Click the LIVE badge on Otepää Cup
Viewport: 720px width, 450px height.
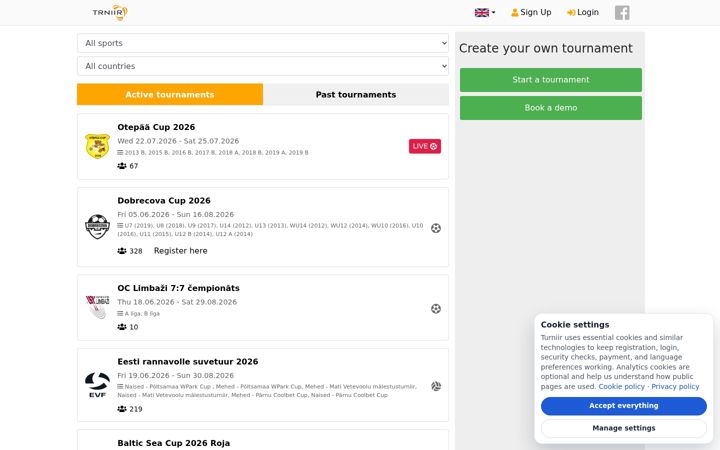(x=425, y=146)
